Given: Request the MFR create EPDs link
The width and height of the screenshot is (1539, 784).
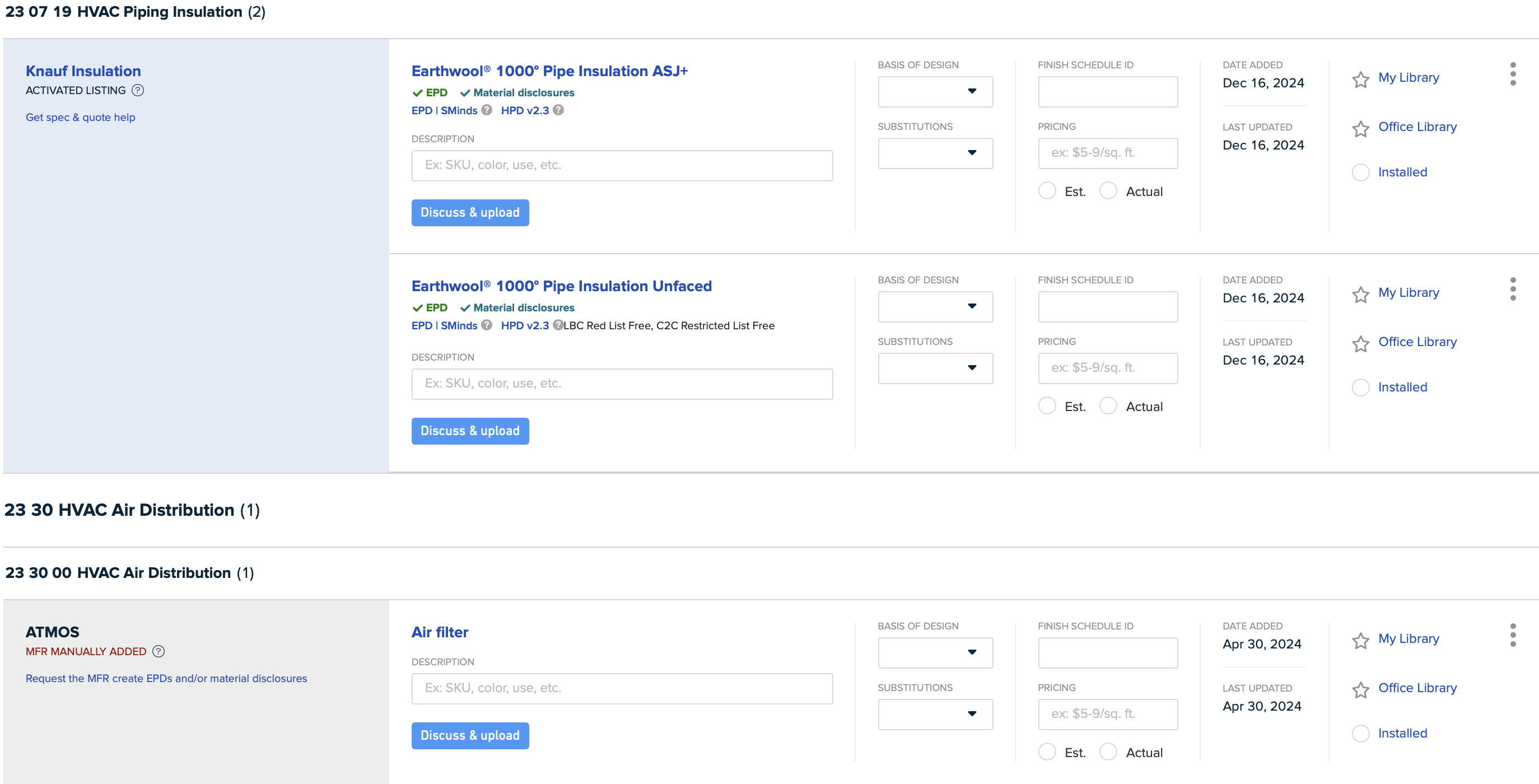Looking at the screenshot, I should pyautogui.click(x=166, y=678).
